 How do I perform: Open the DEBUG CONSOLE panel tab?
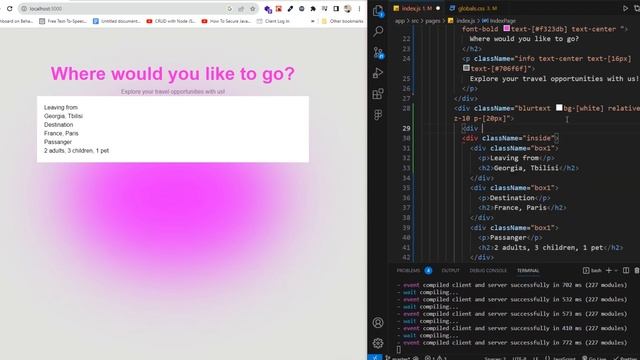click(488, 270)
